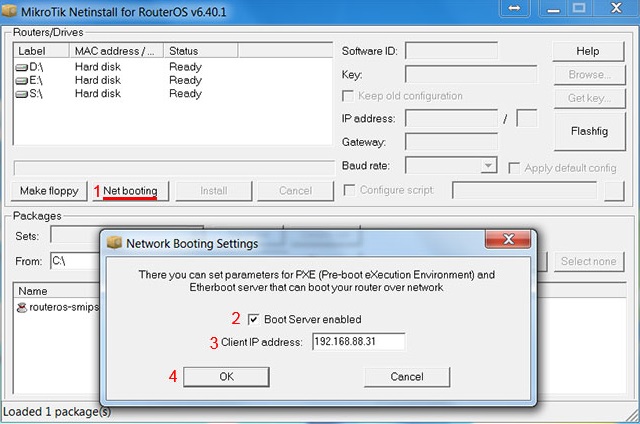Click the Key input field
Screen dimensions: 640x424
(471, 75)
